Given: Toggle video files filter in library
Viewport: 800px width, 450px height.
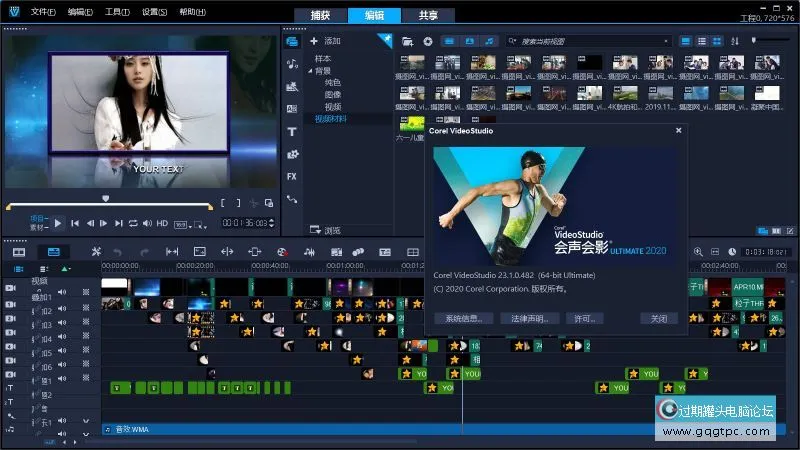Looking at the screenshot, I should [x=449, y=41].
